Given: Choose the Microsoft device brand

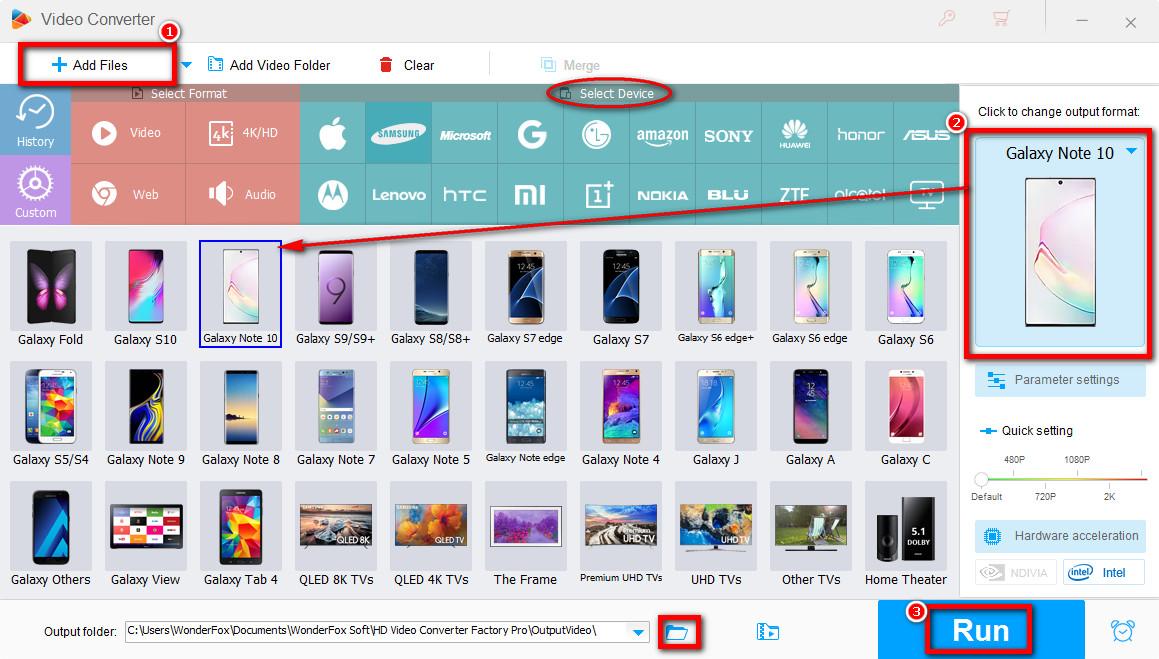Looking at the screenshot, I should (x=465, y=134).
